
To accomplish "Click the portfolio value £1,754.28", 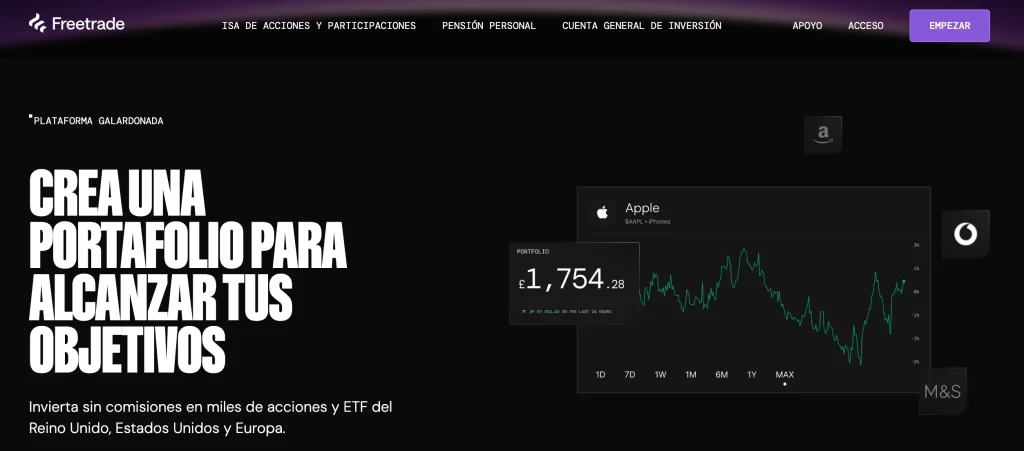I will tap(571, 280).
